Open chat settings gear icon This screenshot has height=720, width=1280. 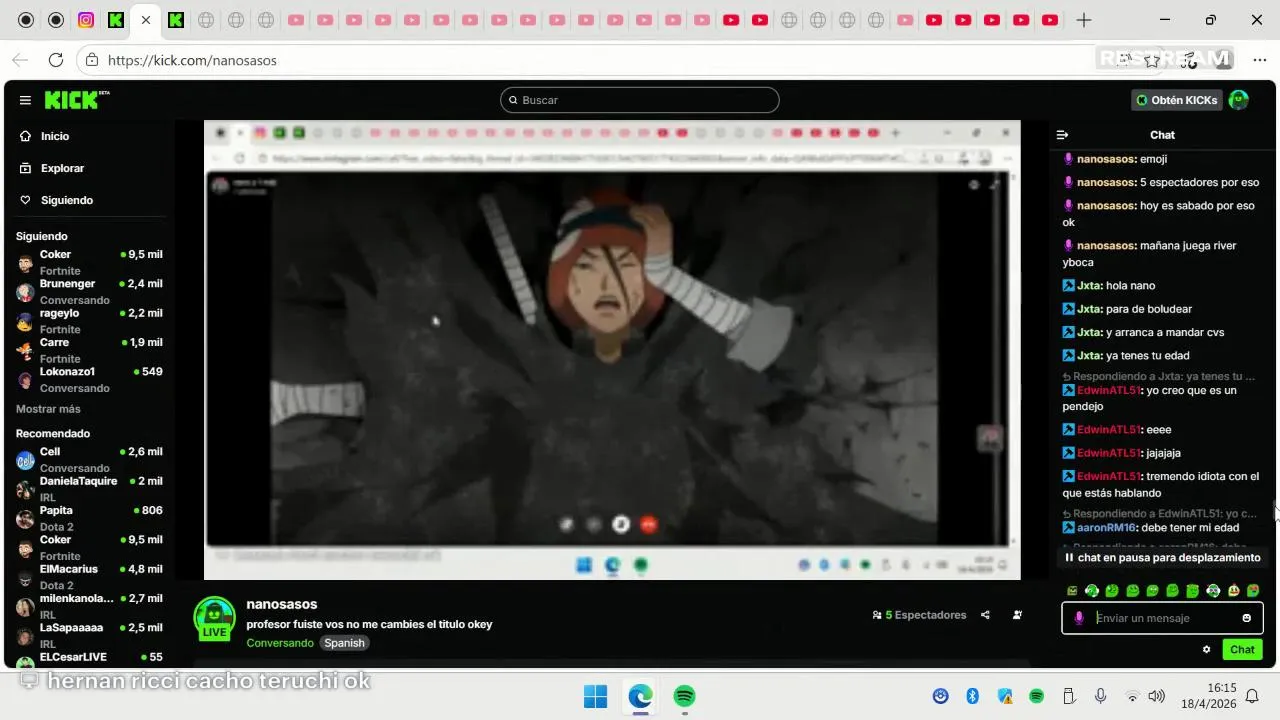(x=1207, y=649)
